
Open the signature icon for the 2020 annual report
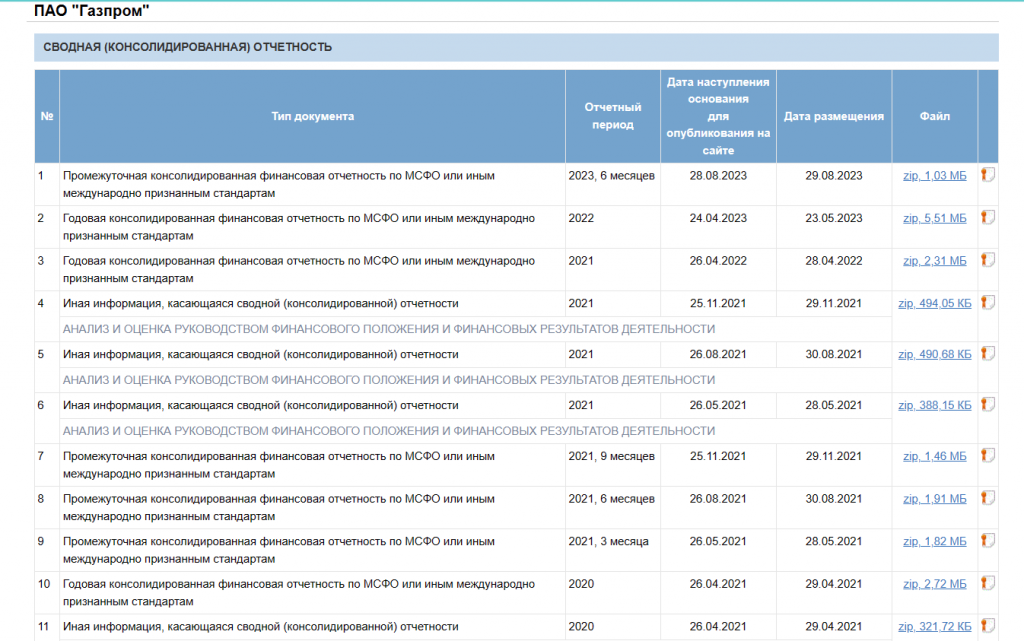[987, 583]
